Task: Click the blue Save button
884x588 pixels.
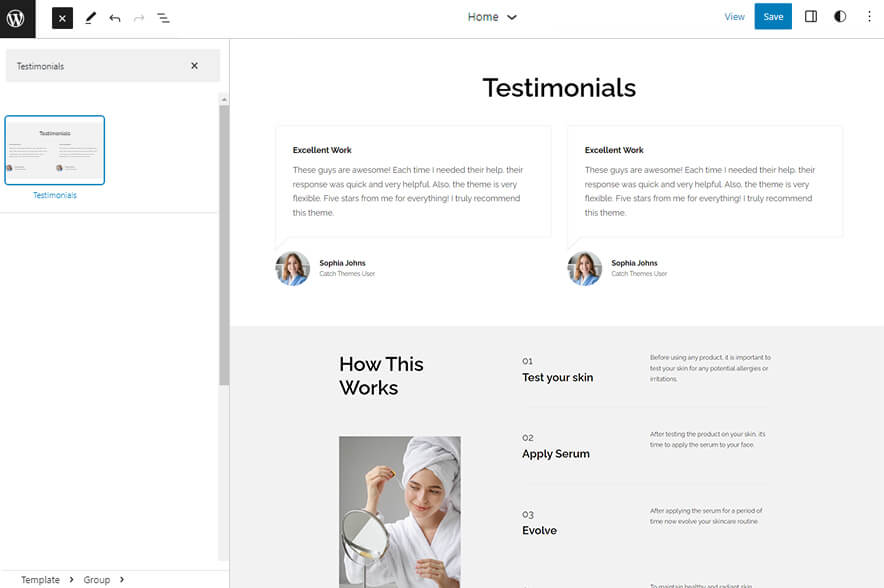Action: click(x=773, y=16)
